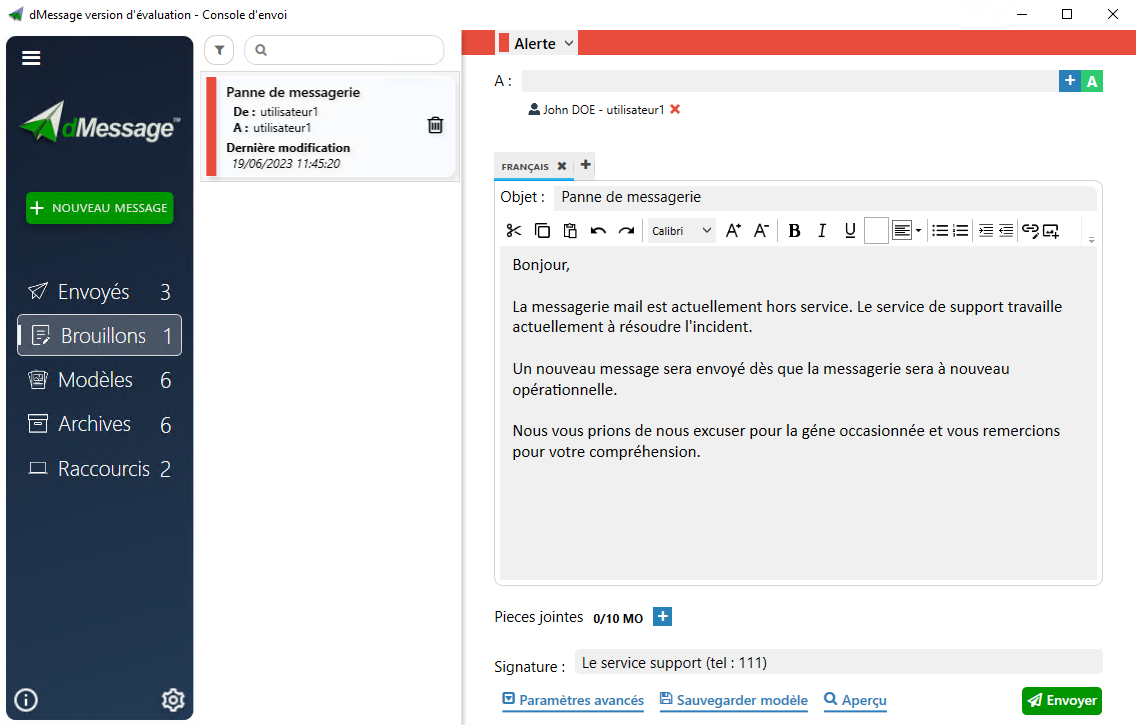
Task: Click the Paste icon in the editor toolbar
Action: click(x=570, y=230)
